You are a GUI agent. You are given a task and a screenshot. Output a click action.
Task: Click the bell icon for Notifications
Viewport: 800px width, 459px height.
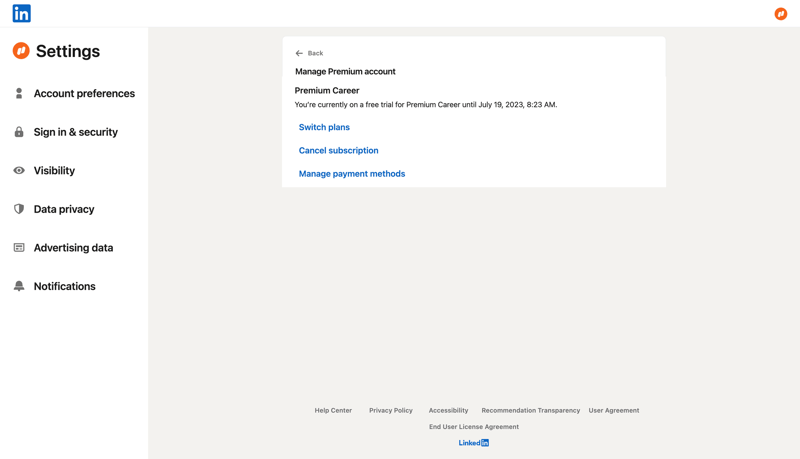point(19,286)
